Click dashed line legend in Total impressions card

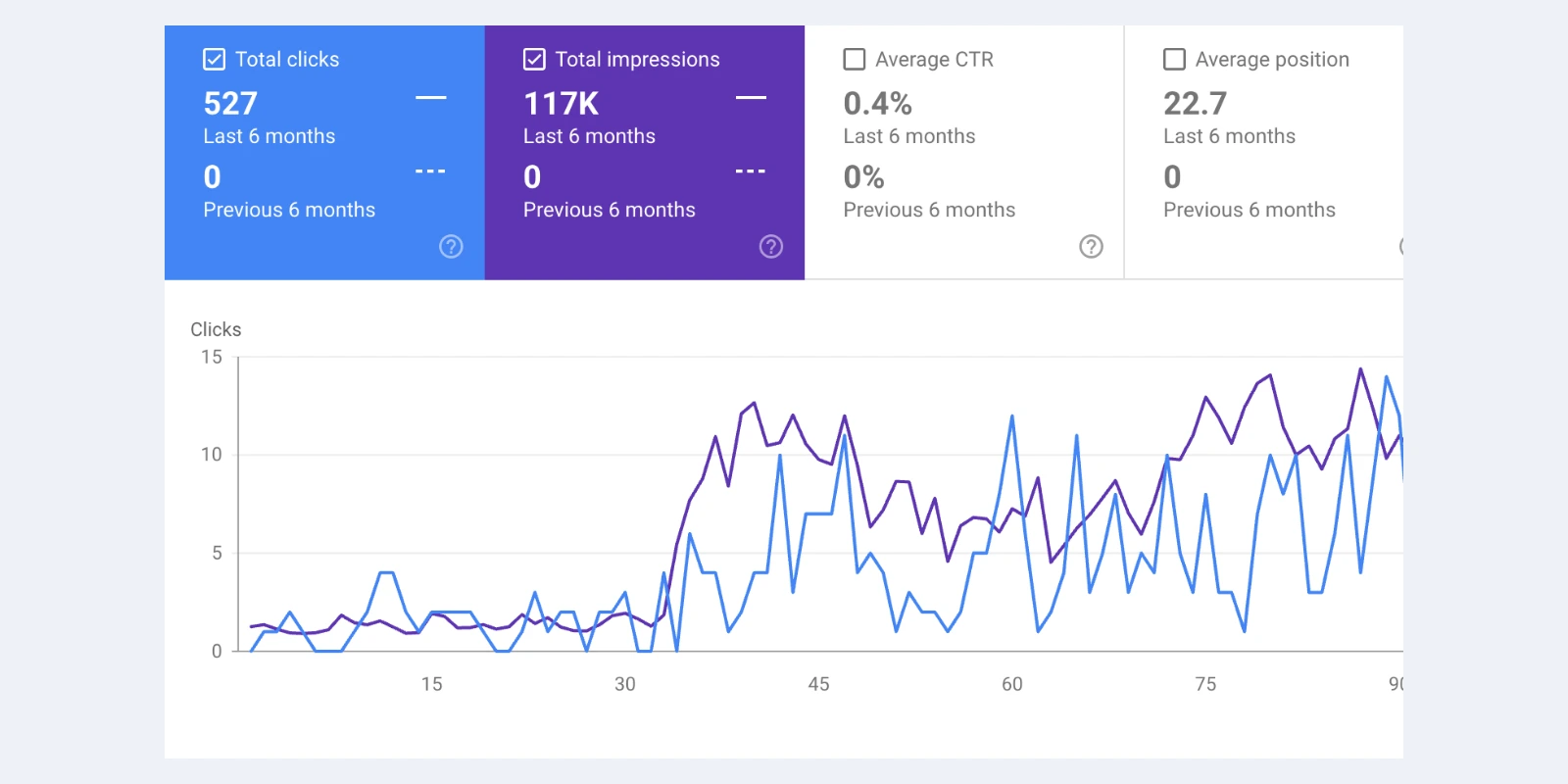pyautogui.click(x=751, y=171)
